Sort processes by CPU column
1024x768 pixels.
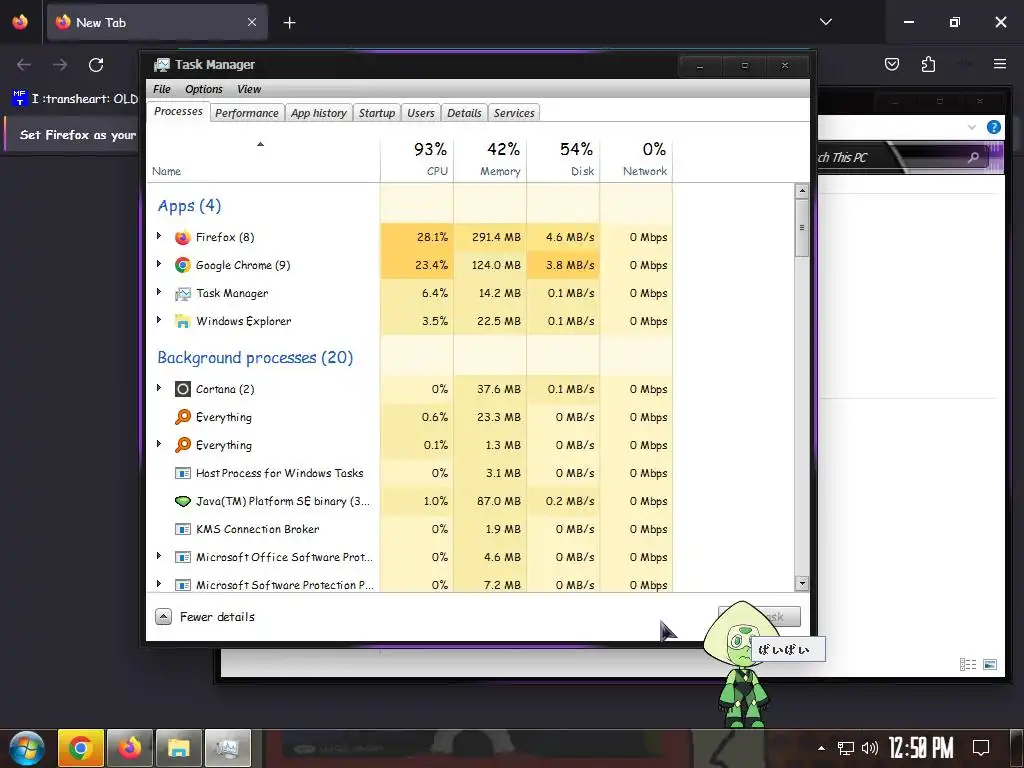(417, 159)
